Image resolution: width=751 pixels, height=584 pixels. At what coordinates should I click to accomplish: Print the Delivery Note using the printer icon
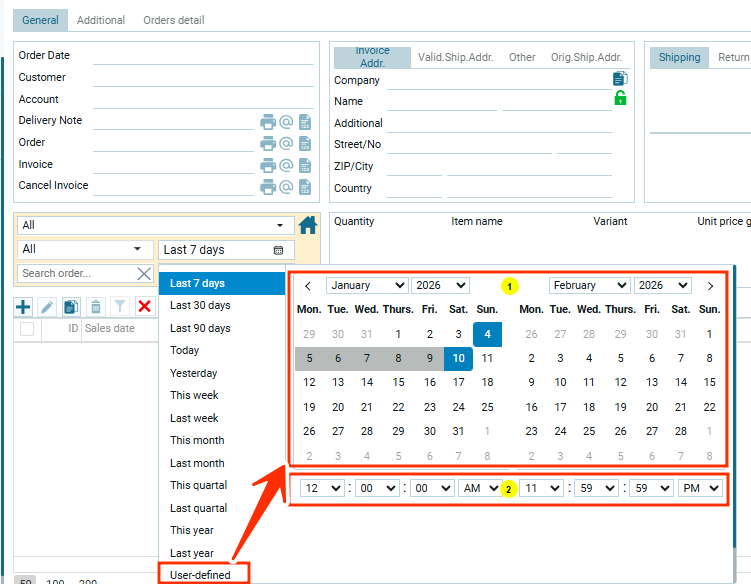tap(268, 122)
